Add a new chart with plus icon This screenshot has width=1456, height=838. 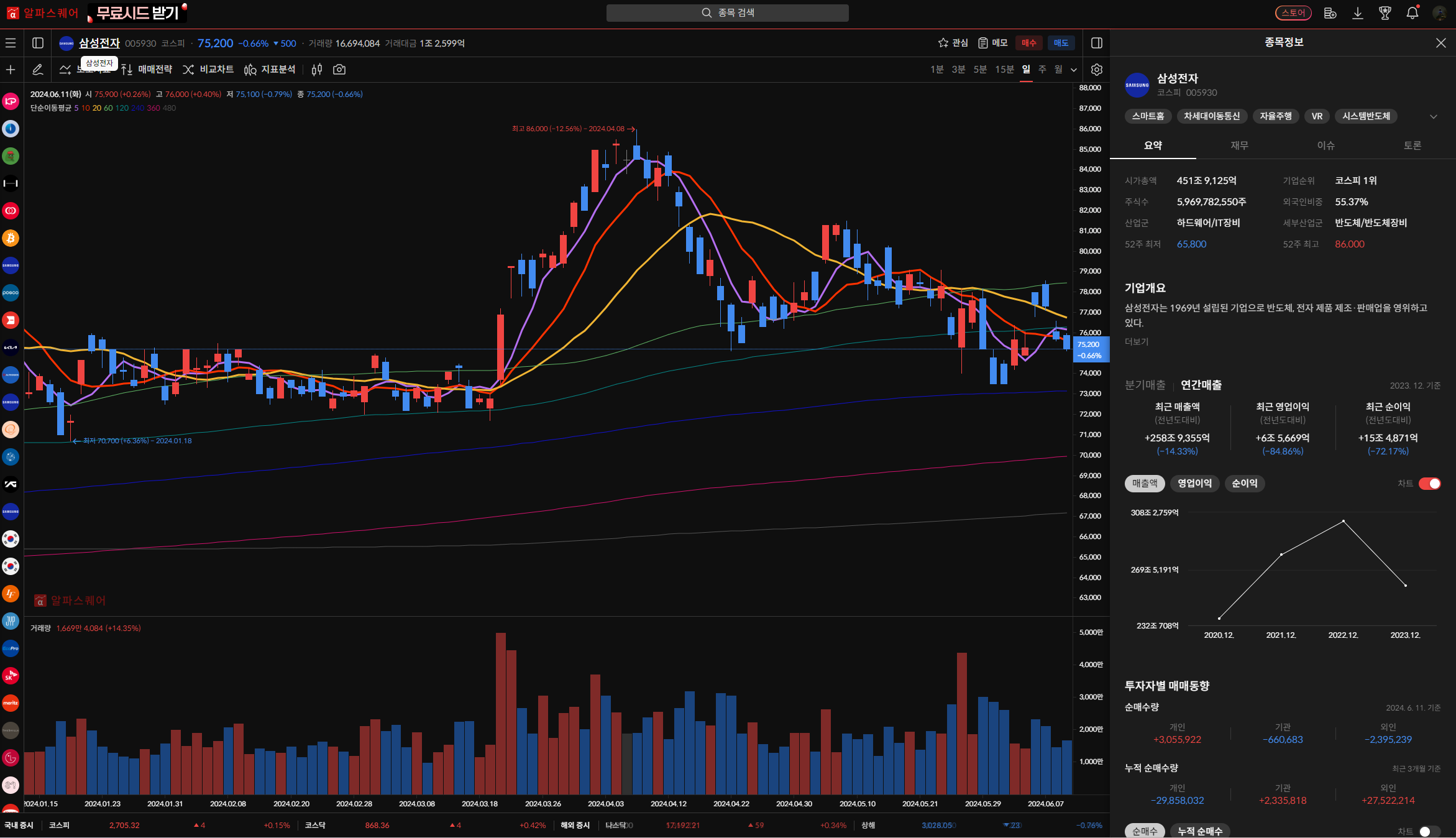coord(11,70)
